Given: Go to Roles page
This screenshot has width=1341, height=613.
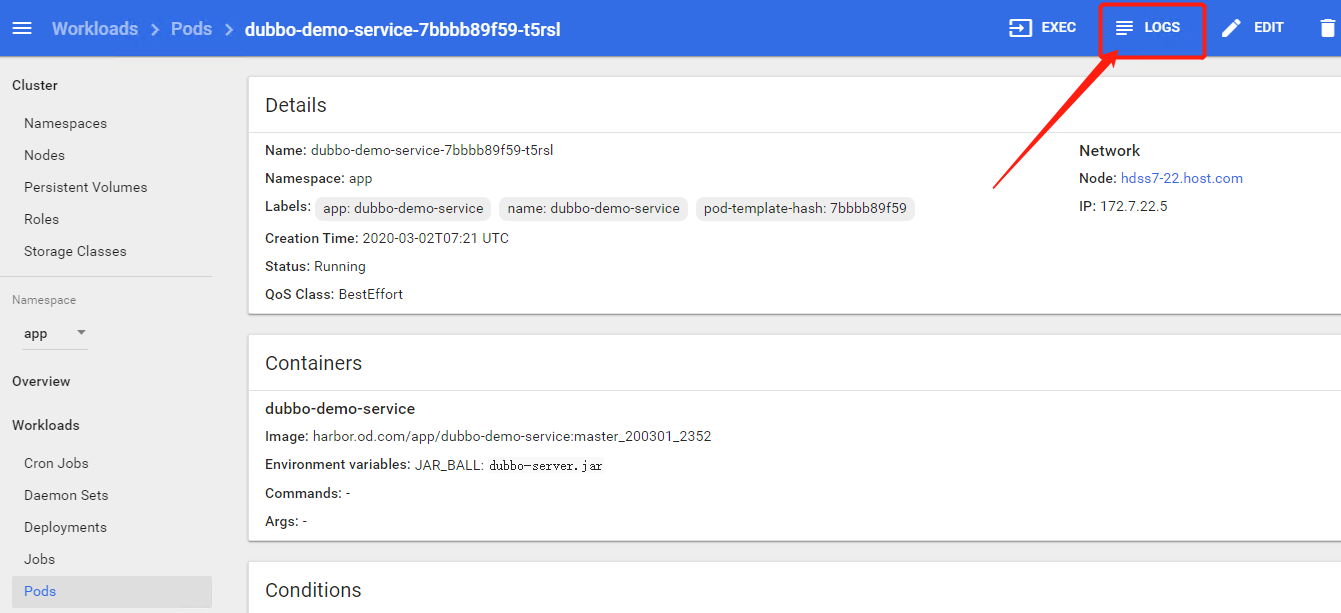Looking at the screenshot, I should pos(41,219).
